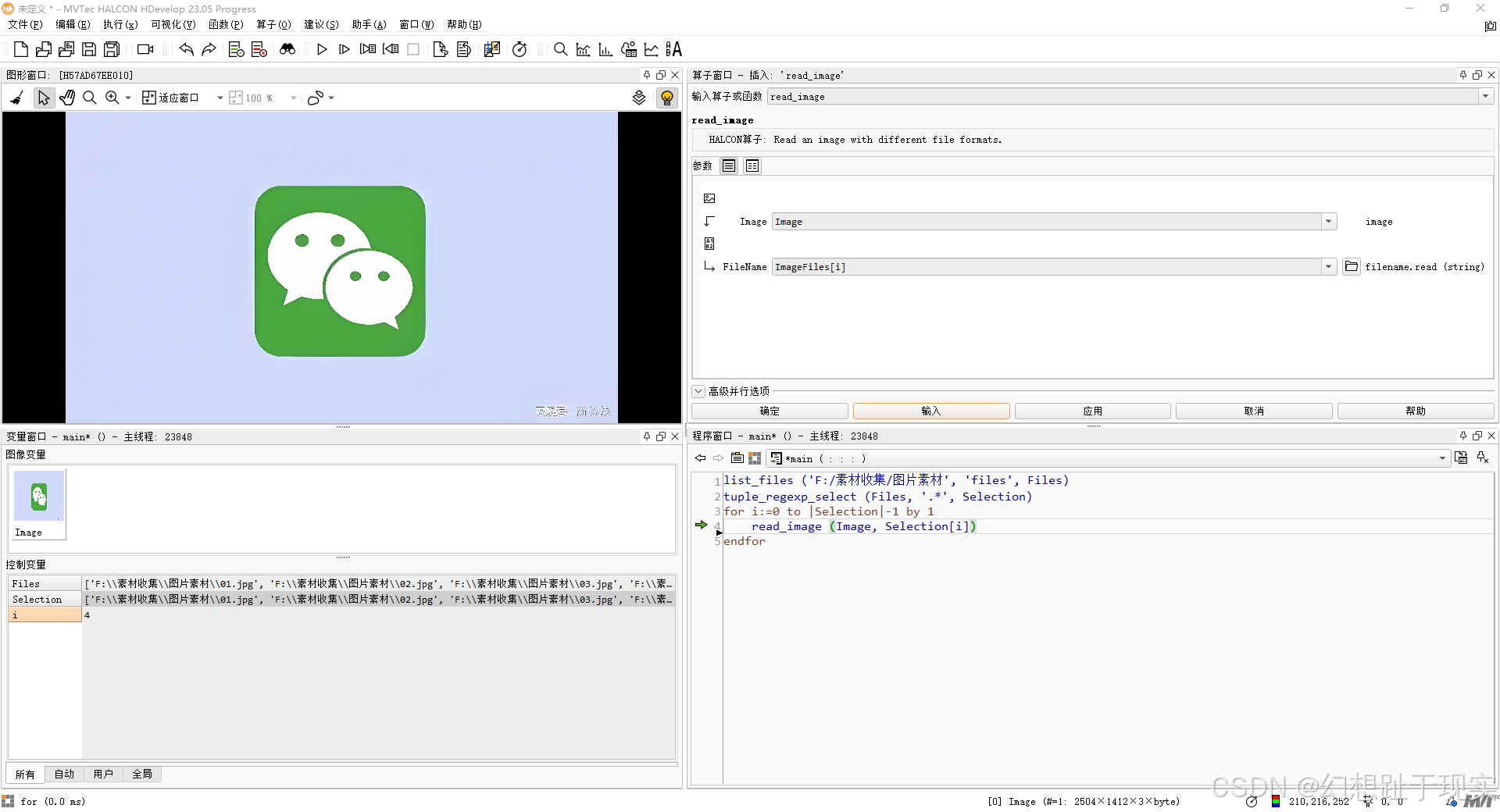The image size is (1500, 812).
Task: Open the line profile tool
Action: (x=651, y=49)
